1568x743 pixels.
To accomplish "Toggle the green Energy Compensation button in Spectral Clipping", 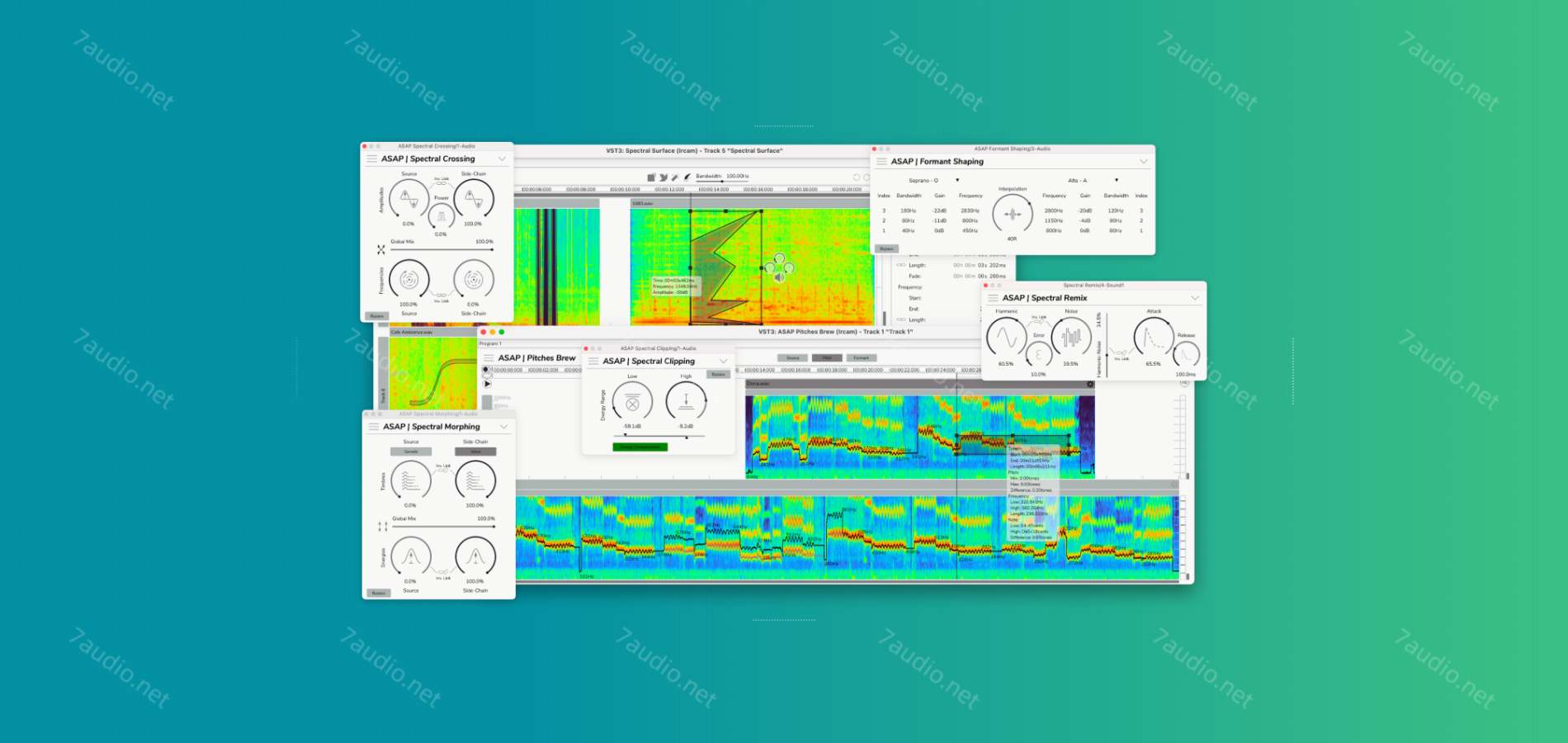I will click(x=640, y=447).
